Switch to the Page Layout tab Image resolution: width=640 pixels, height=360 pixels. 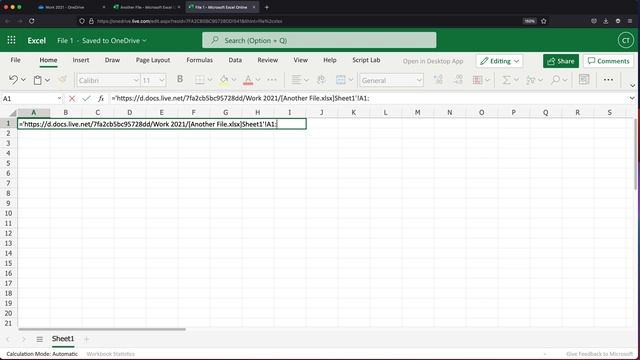(x=153, y=60)
